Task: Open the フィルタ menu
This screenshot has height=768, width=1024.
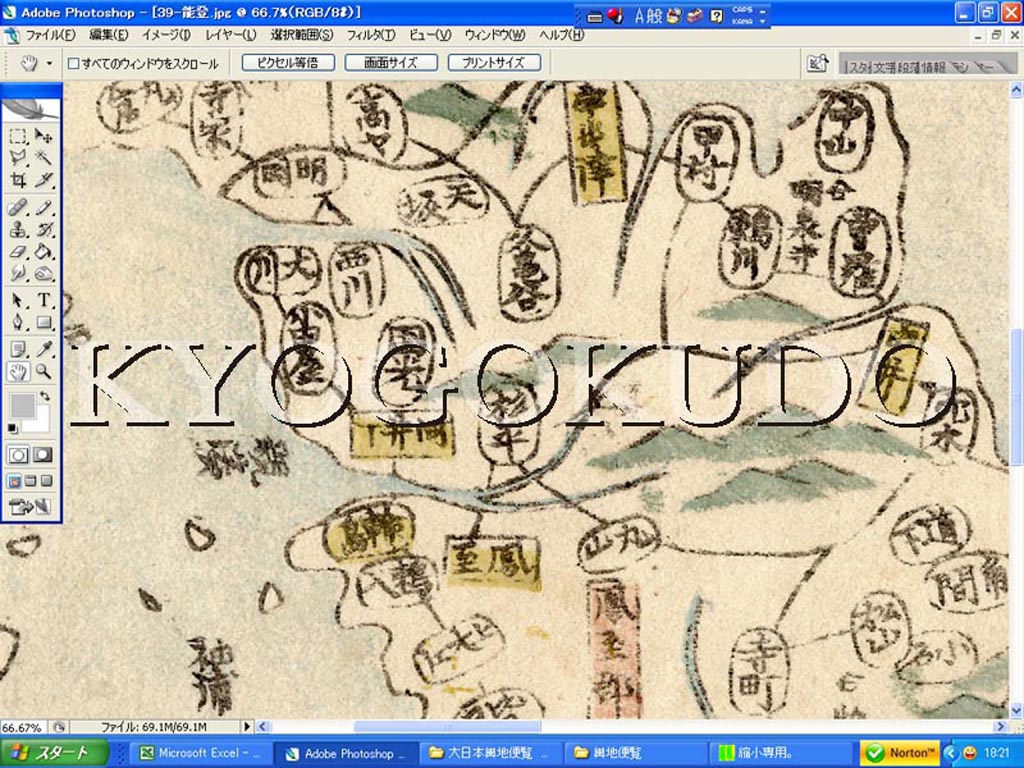Action: [x=371, y=35]
